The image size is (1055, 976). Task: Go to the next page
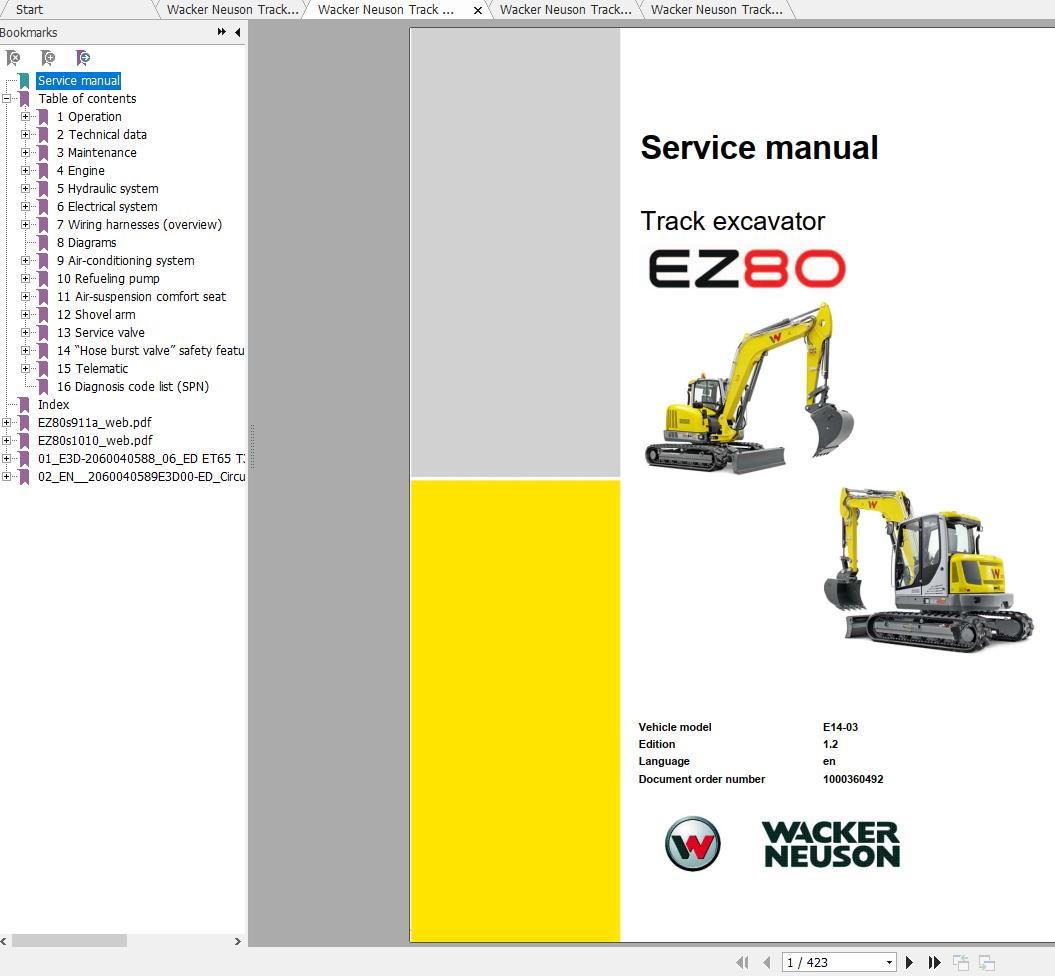(910, 963)
